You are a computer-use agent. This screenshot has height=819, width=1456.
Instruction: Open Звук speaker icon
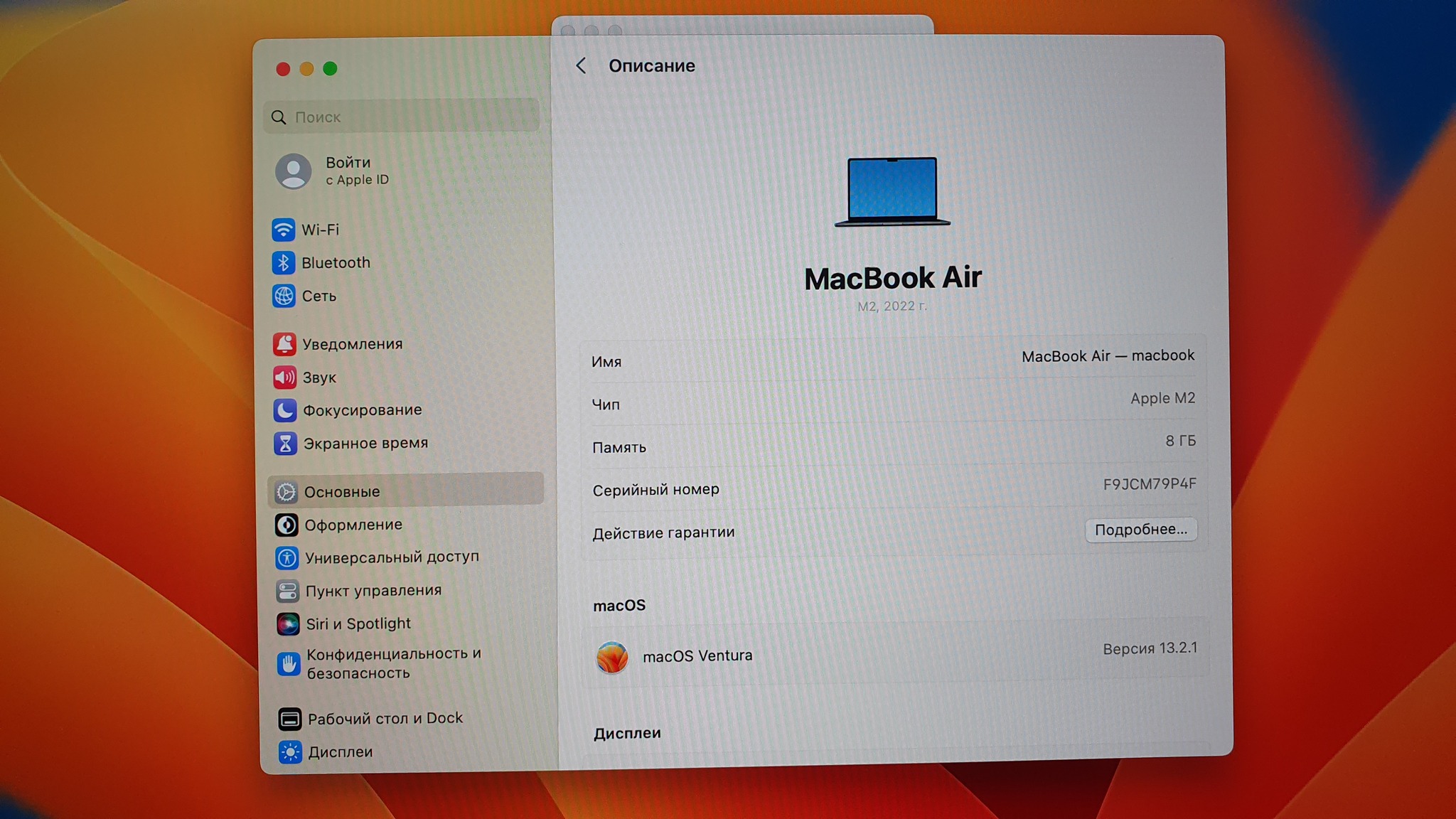tap(284, 378)
